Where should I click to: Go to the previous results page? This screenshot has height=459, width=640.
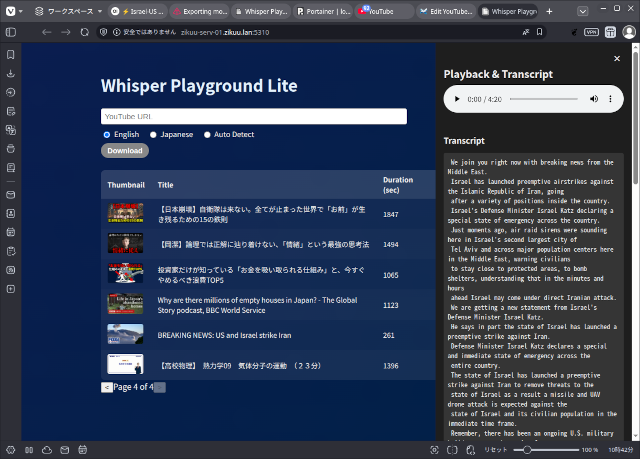[x=106, y=387]
